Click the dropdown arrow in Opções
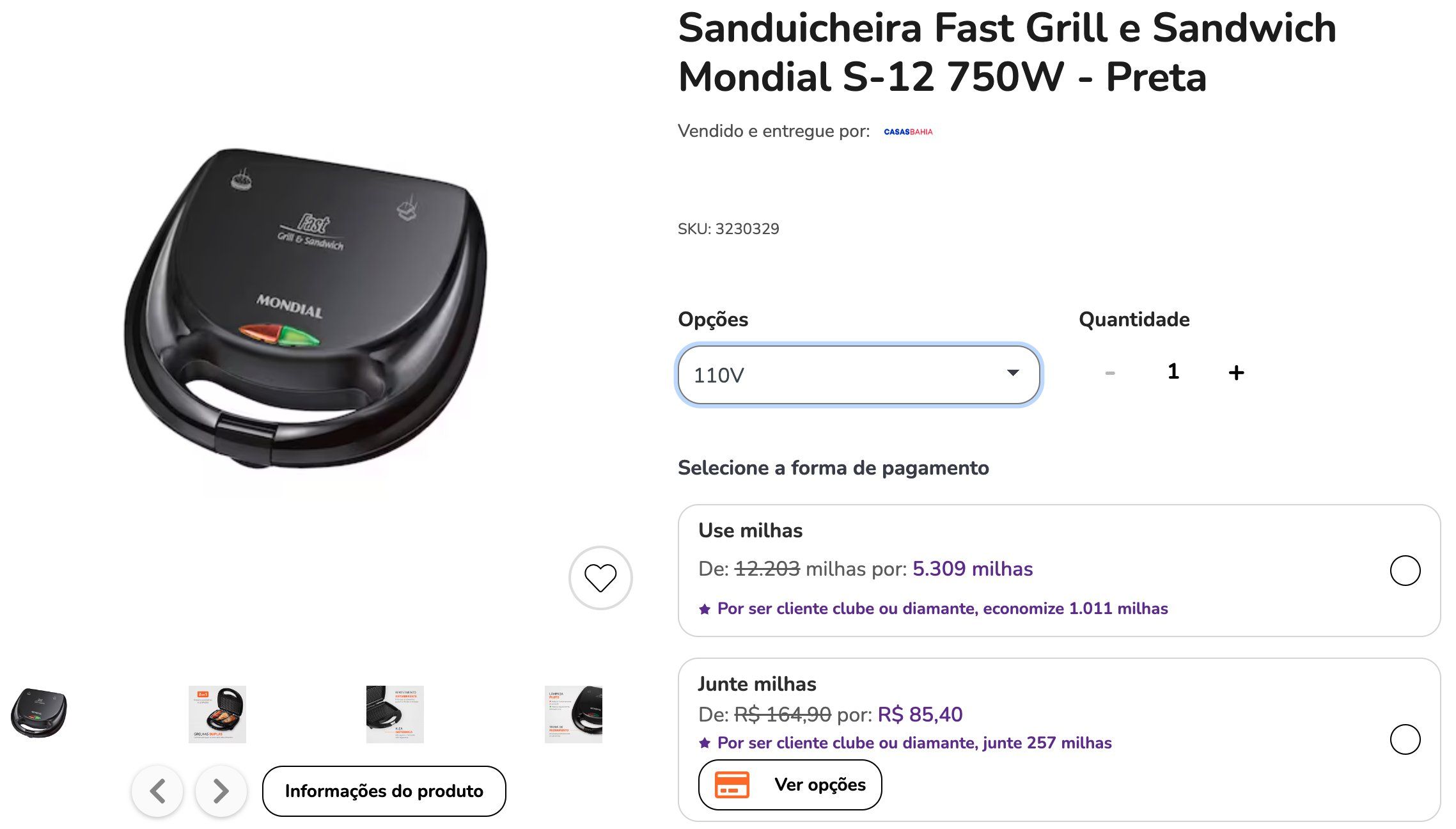This screenshot has width=1456, height=829. (x=1013, y=373)
